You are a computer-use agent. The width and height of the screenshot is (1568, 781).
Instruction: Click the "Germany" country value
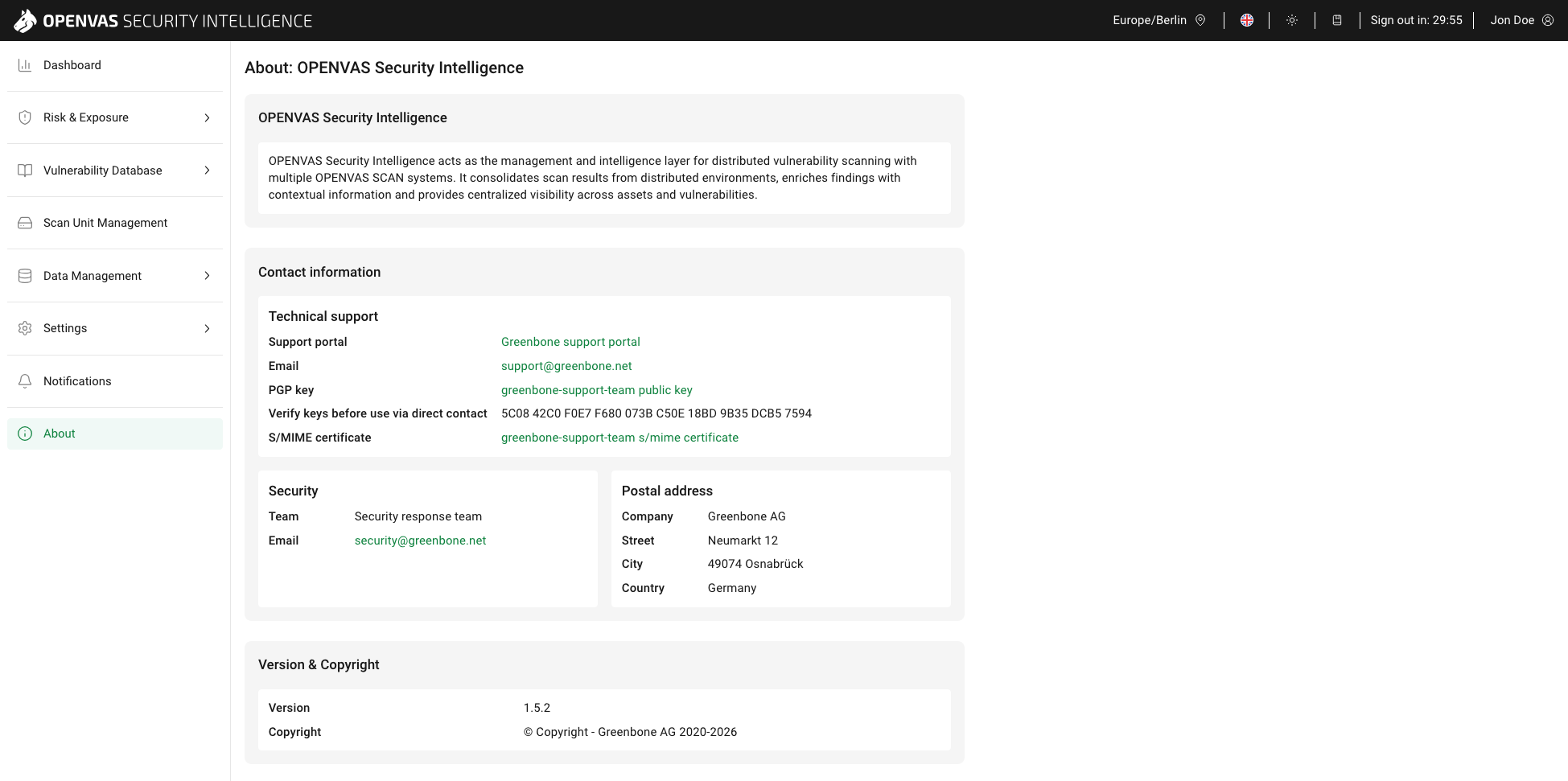(732, 588)
